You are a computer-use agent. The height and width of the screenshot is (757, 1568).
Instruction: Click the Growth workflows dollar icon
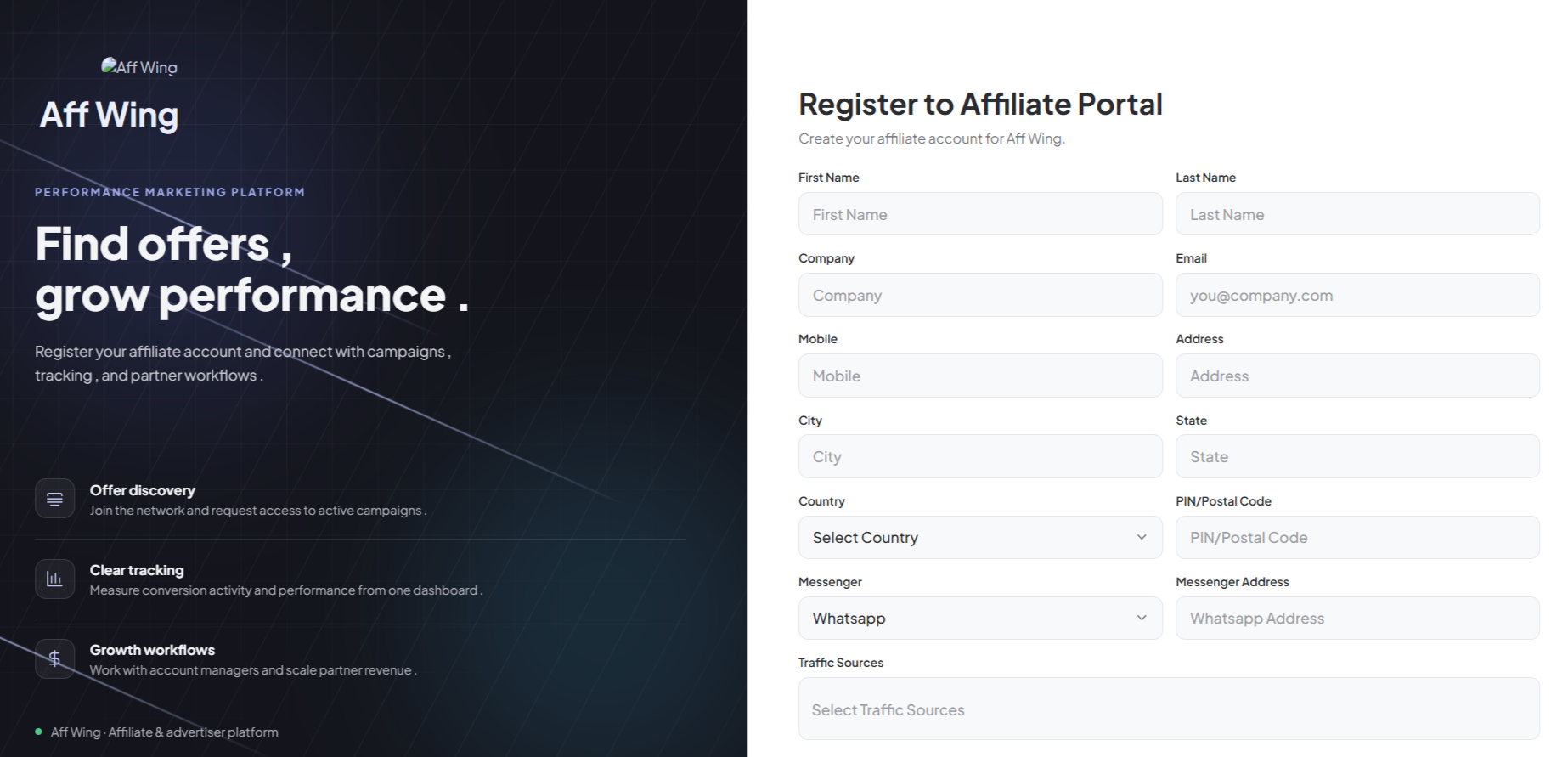(54, 658)
